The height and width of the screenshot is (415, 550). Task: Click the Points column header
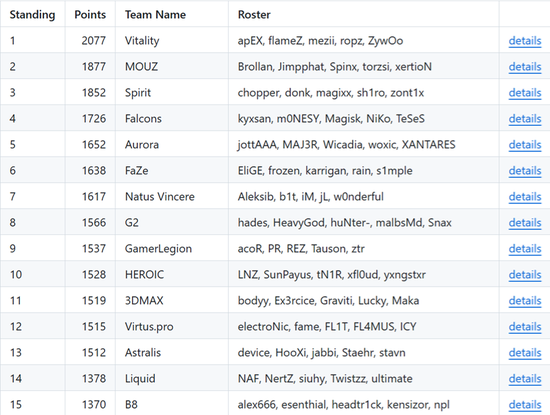[x=90, y=14]
